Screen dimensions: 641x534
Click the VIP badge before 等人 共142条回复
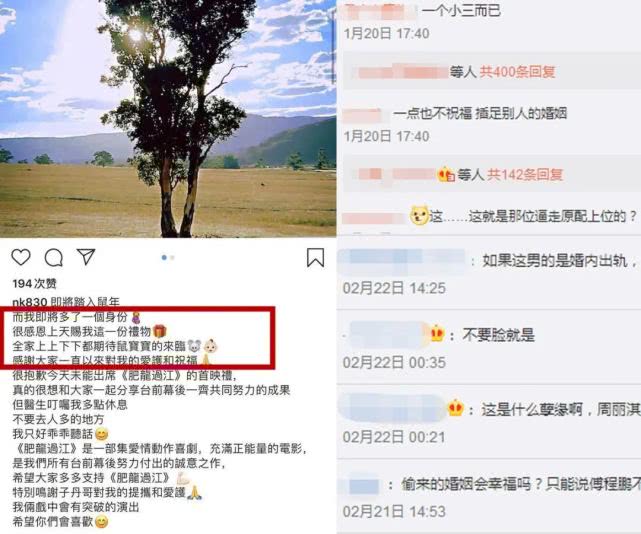click(x=446, y=175)
